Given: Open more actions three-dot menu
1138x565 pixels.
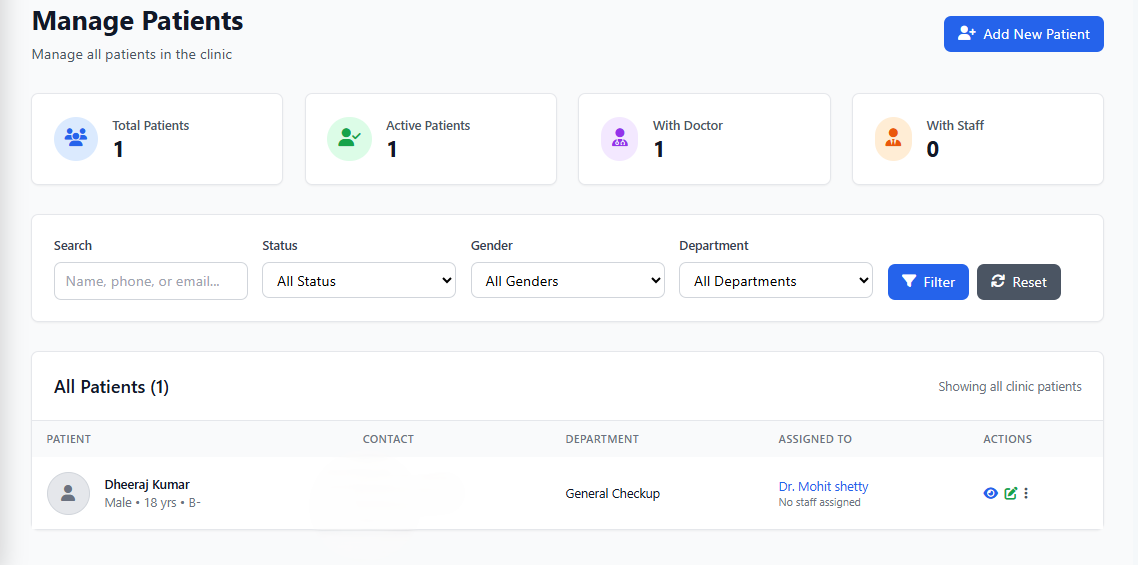Looking at the screenshot, I should (1026, 493).
